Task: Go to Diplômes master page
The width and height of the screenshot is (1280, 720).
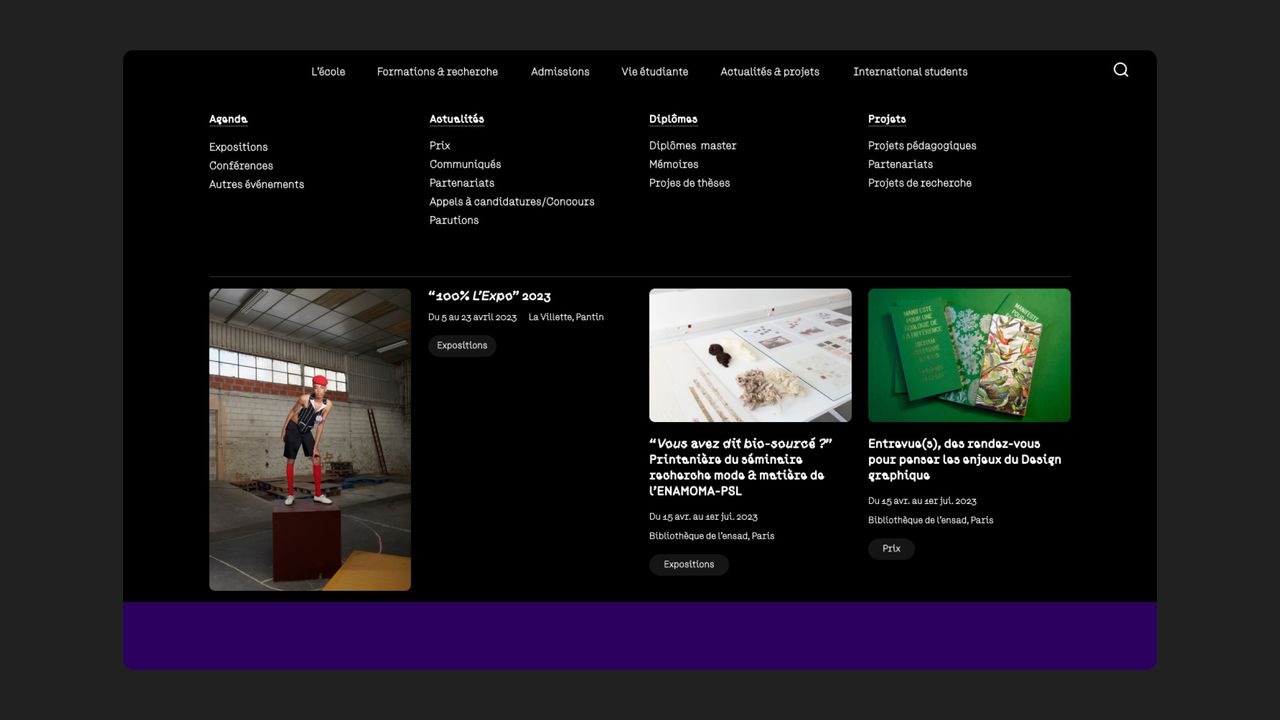Action: pos(692,146)
